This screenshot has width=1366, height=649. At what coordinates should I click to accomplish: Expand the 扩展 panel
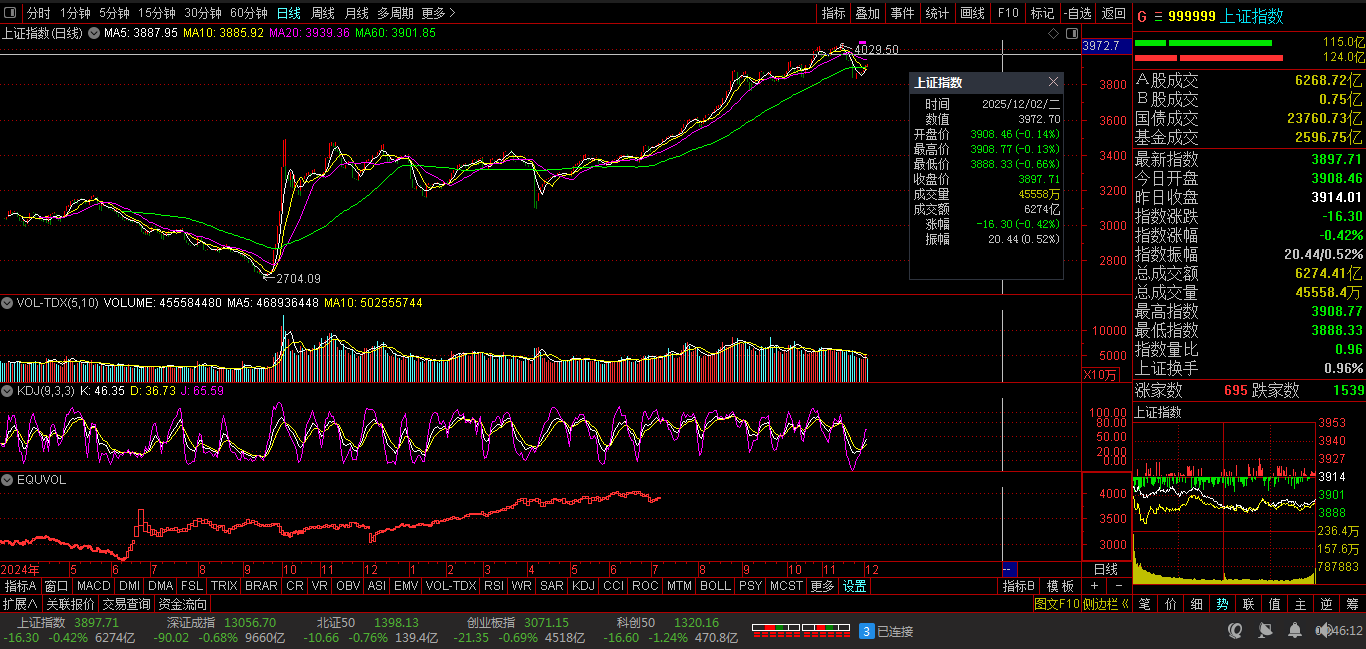click(x=20, y=604)
